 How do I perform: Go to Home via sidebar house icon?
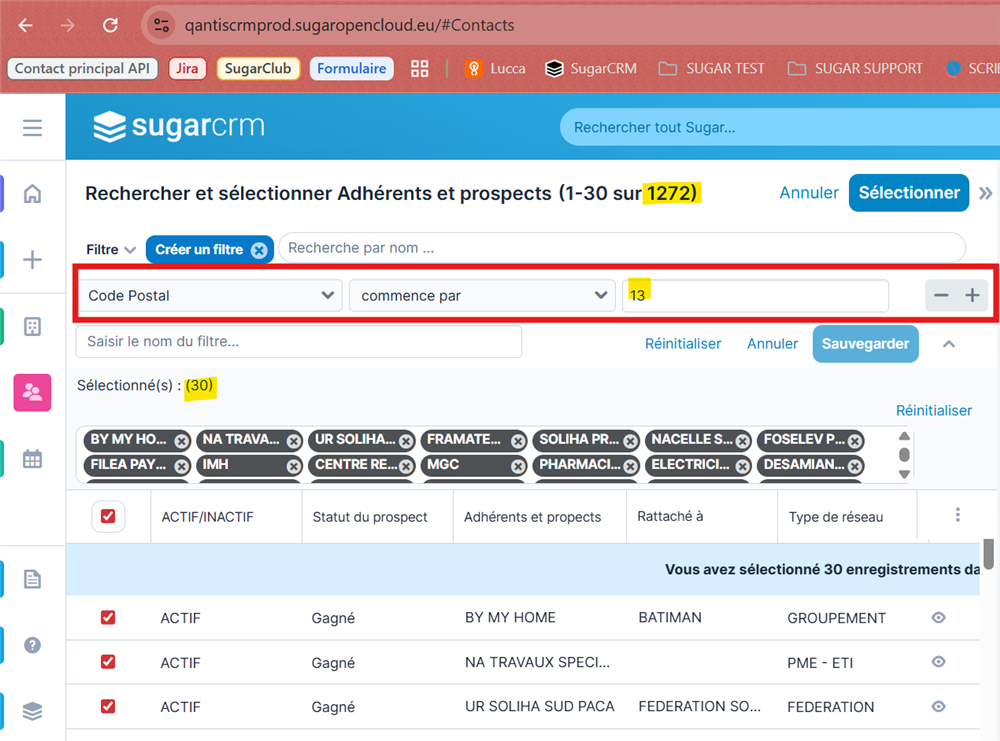32,194
